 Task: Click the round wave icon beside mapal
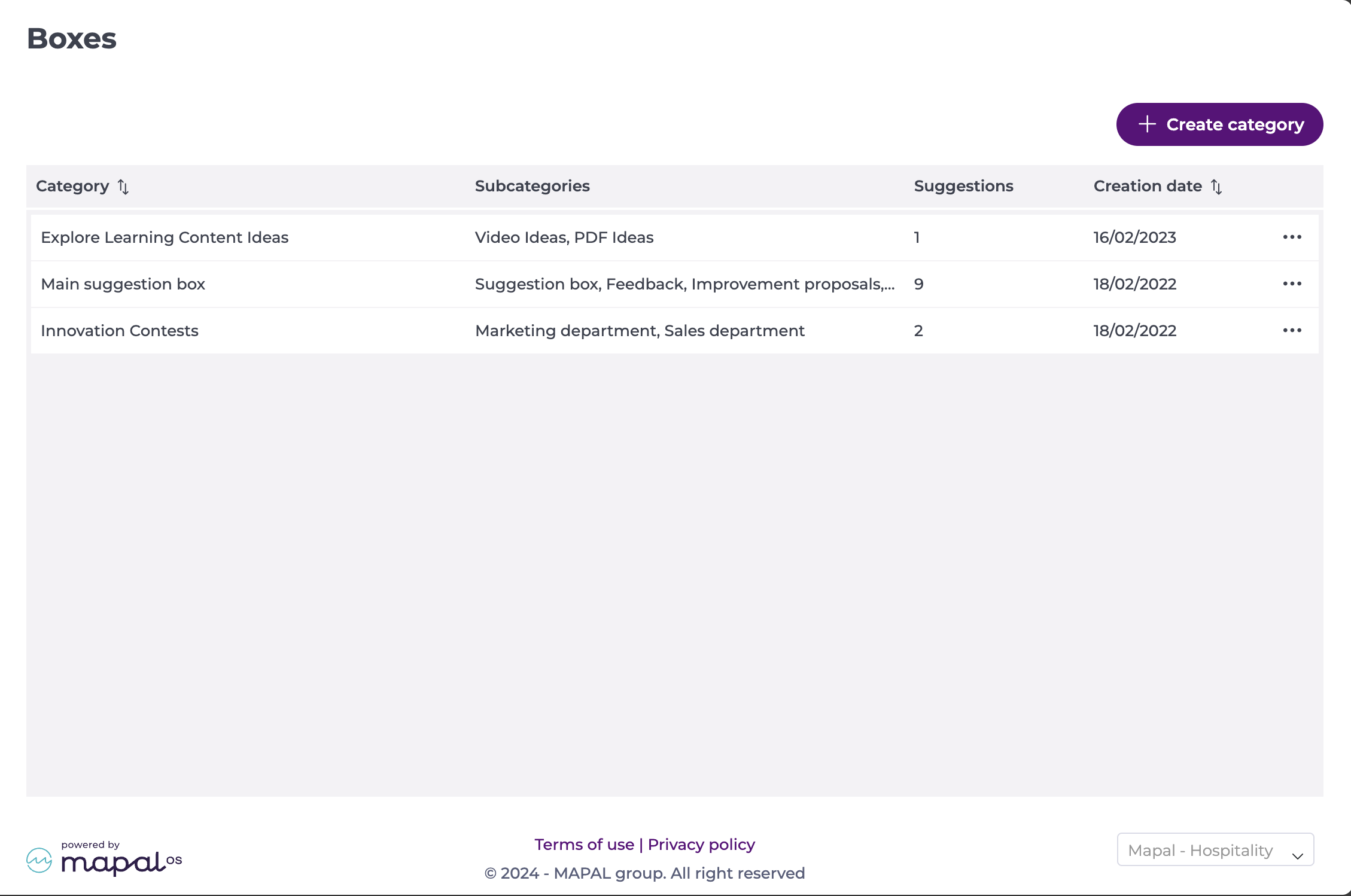click(x=39, y=860)
